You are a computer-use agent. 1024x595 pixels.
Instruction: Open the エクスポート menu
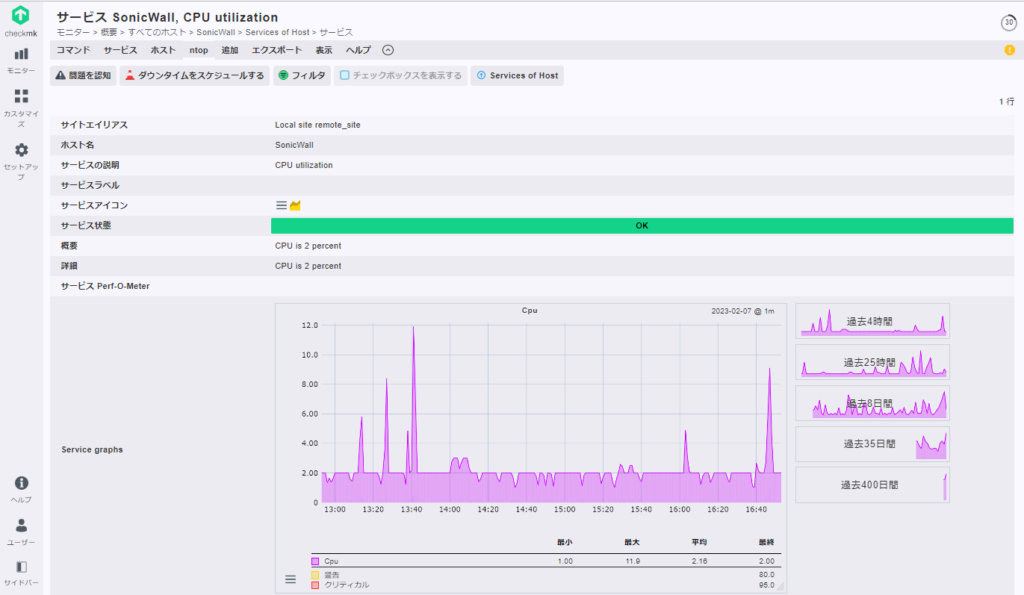(x=277, y=50)
